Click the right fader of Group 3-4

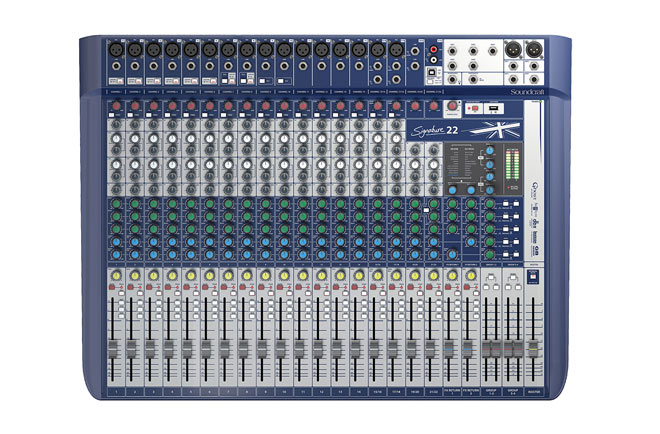click(518, 349)
